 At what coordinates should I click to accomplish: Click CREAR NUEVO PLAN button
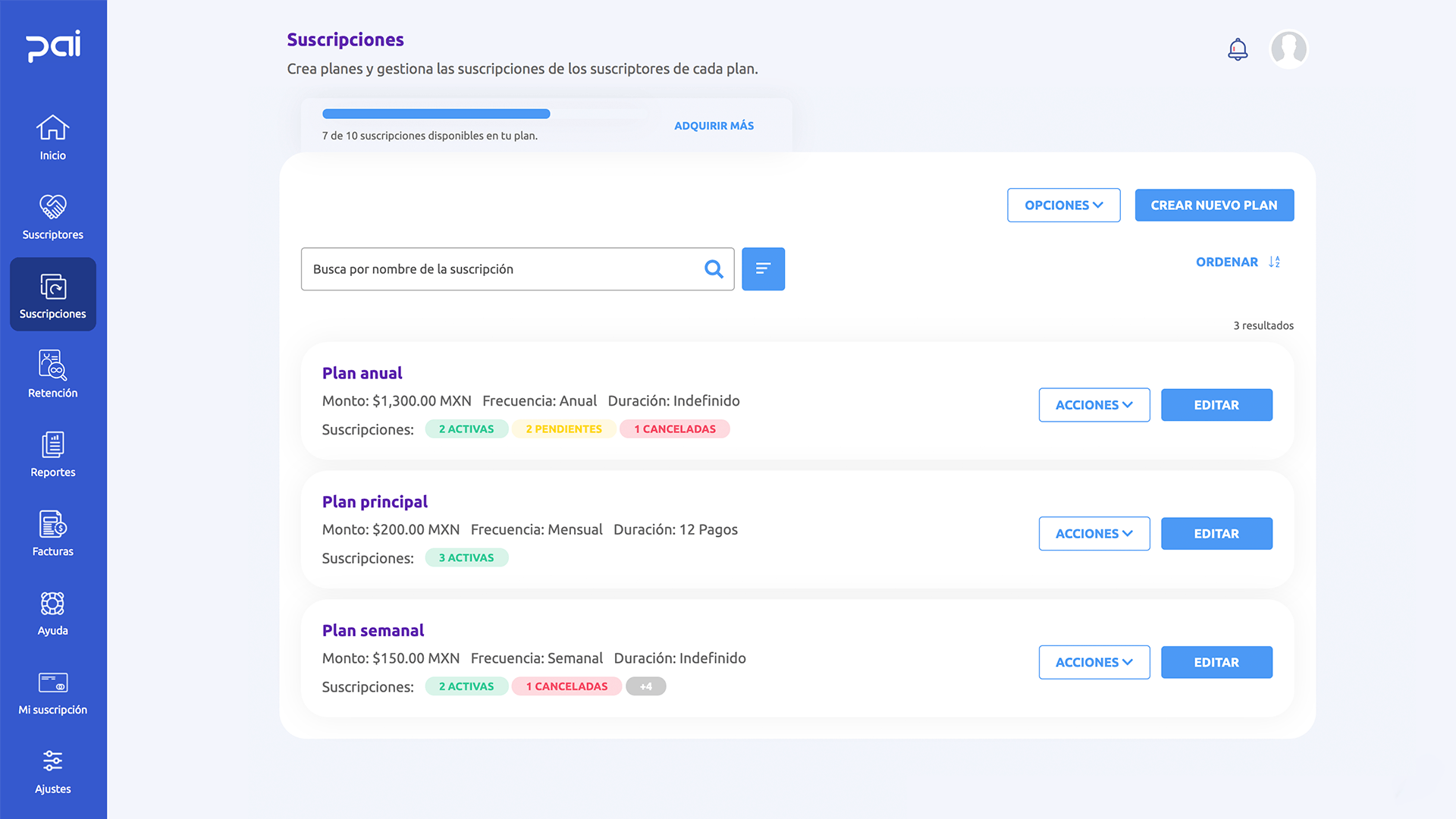tap(1214, 206)
